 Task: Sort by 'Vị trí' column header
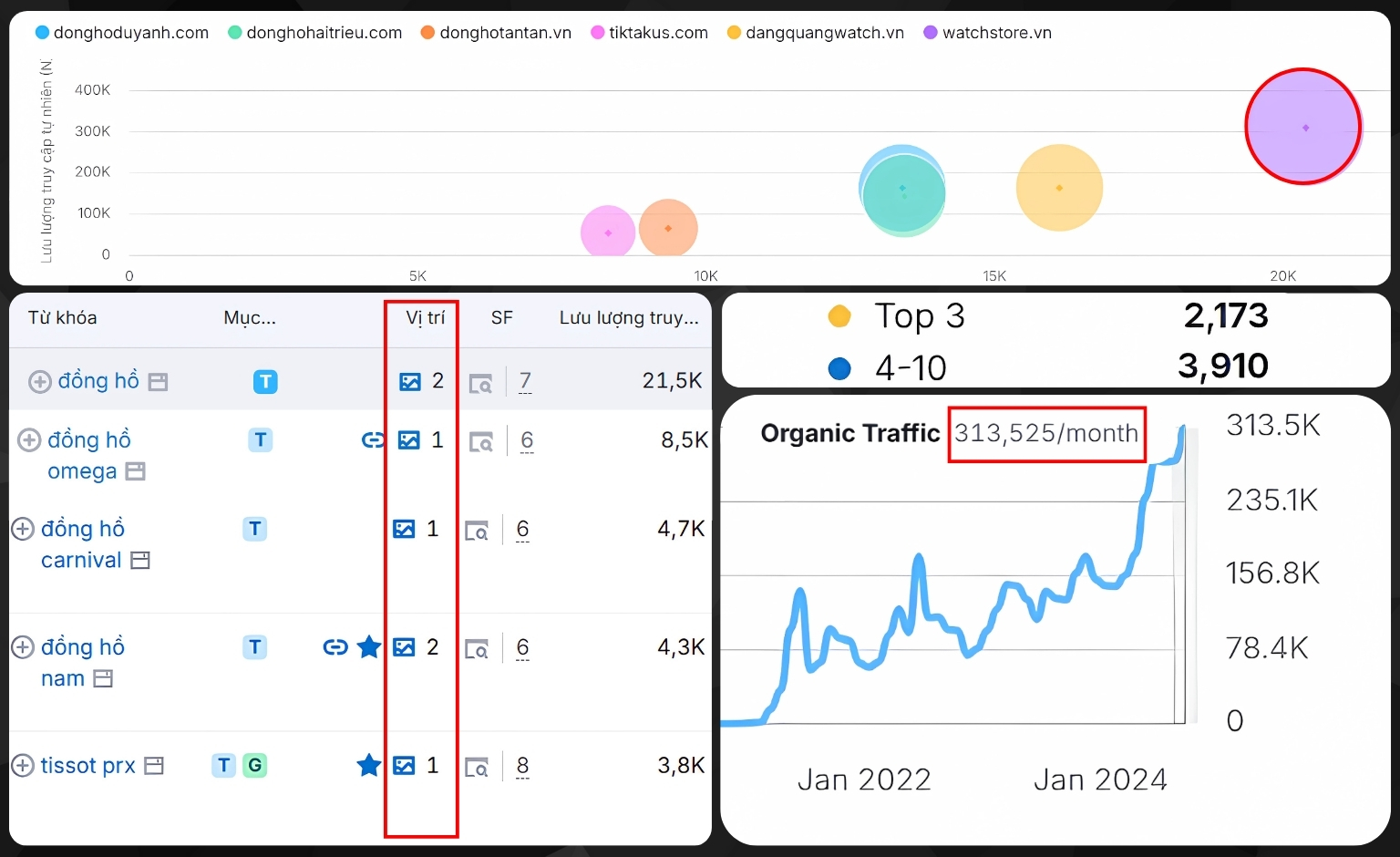coord(425,318)
